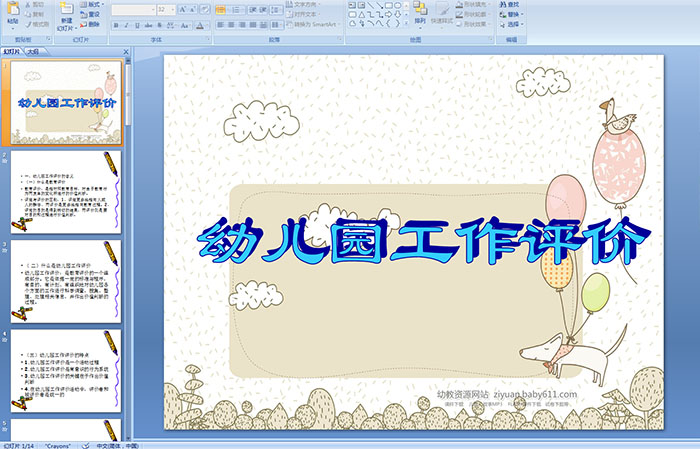The height and width of the screenshot is (449, 700).
Task: Click the Paste (粘贴) clipboard icon
Action: [x=13, y=8]
